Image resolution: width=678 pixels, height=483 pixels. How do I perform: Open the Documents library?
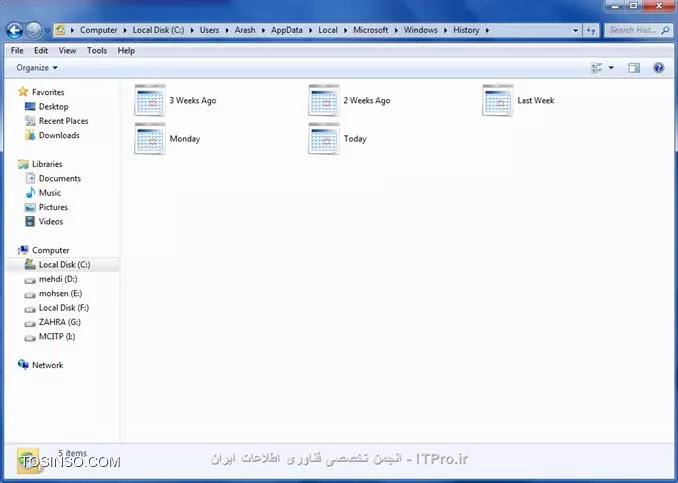click(x=53, y=178)
